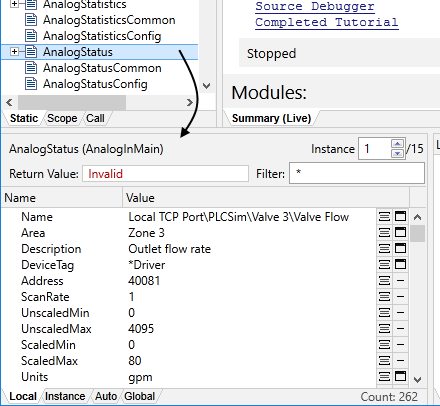
Task: Expand the AnalogStatus tree node
Action: pos(14,52)
